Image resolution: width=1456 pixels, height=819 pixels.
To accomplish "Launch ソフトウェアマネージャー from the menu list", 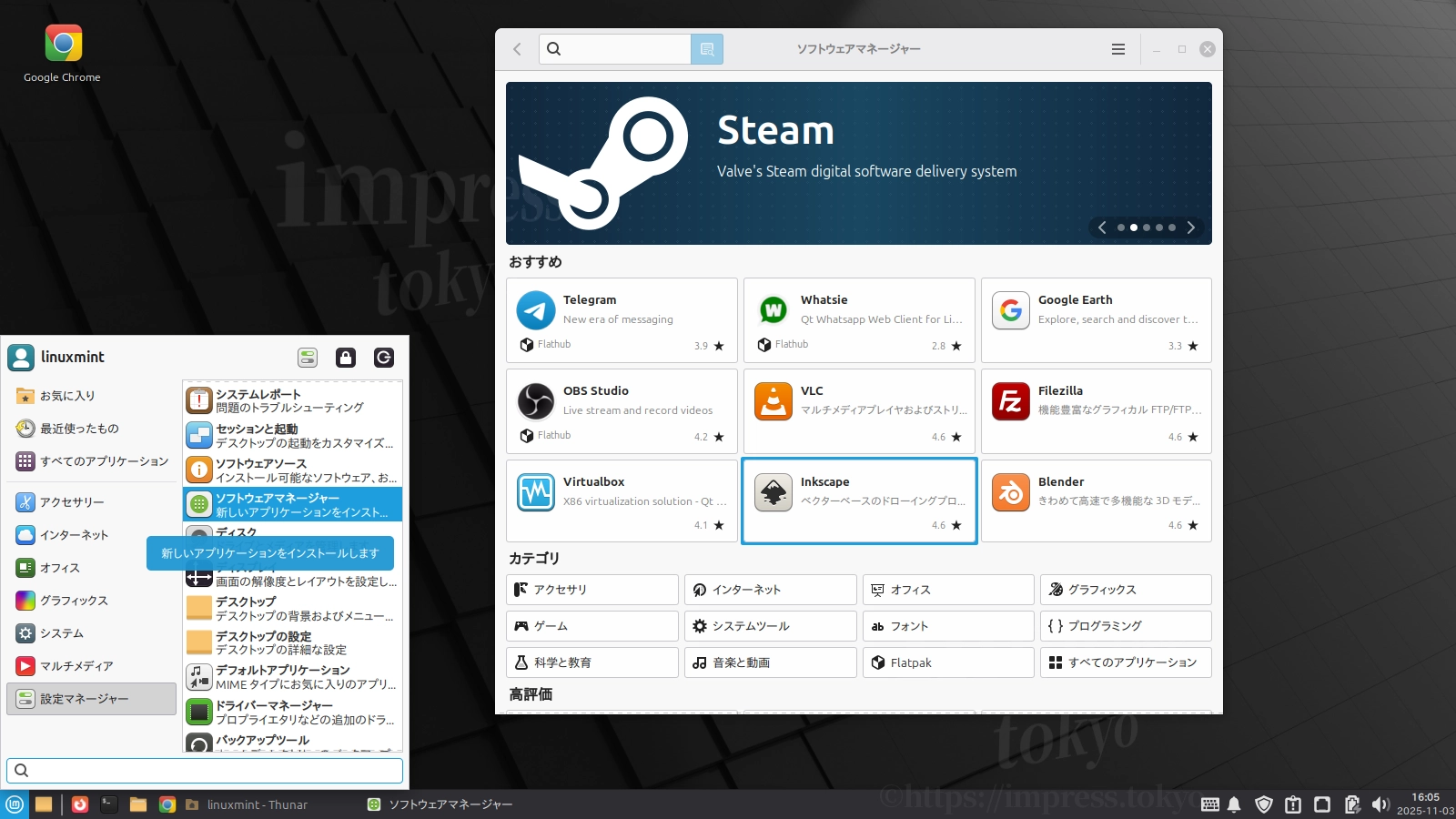I will tap(292, 505).
